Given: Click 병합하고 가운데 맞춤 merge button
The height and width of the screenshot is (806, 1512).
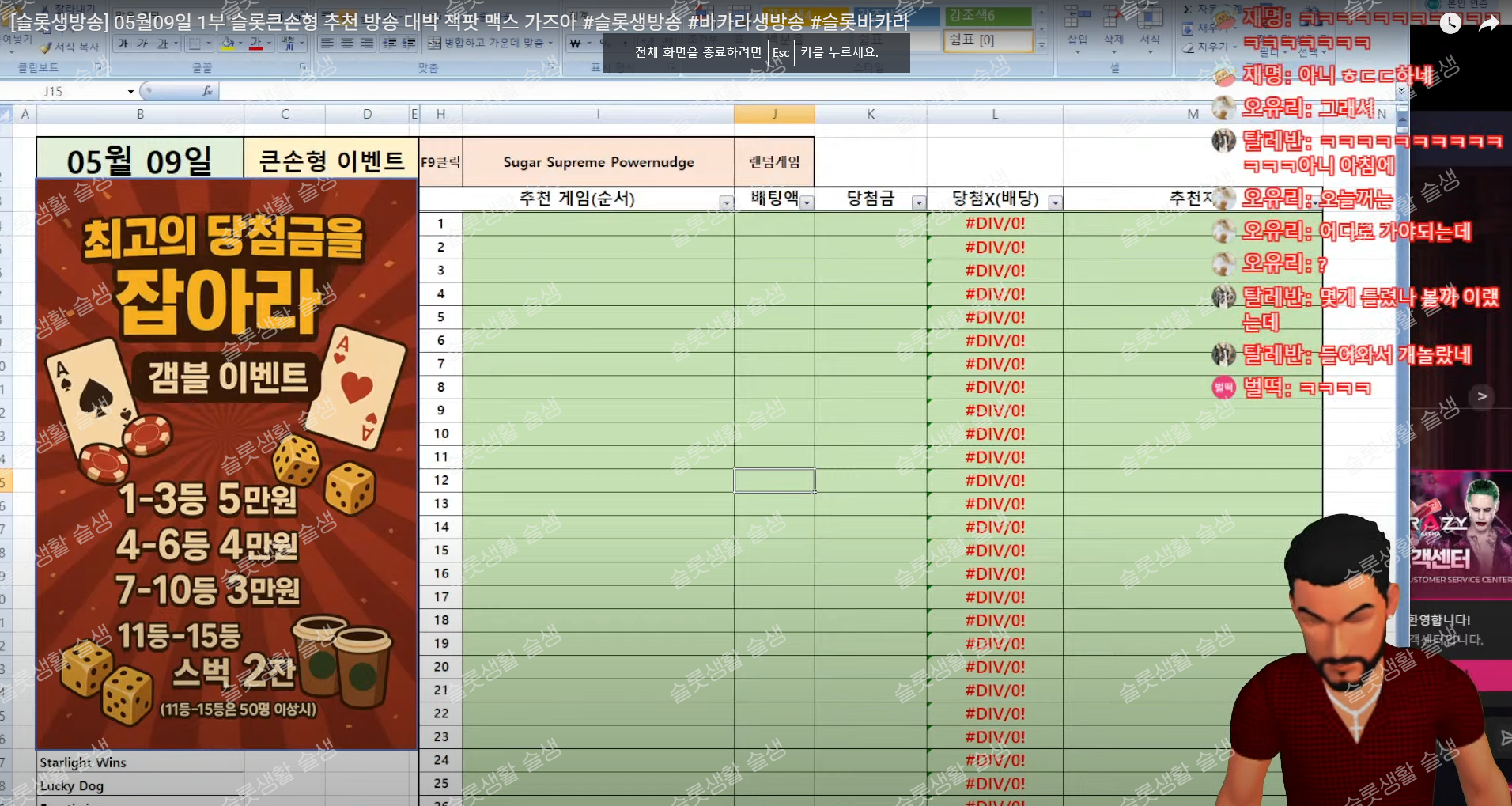Looking at the screenshot, I should [486, 43].
